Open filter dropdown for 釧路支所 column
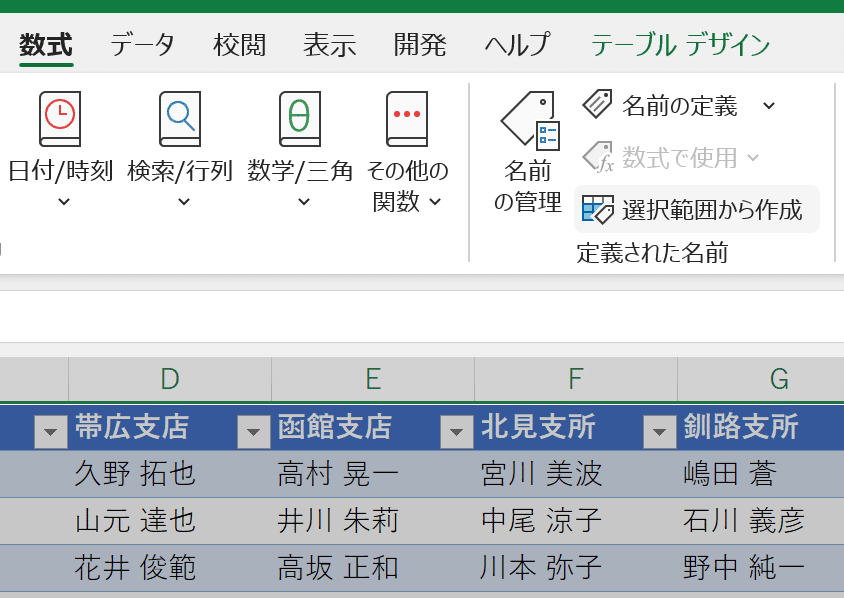The image size is (844, 598). (x=659, y=431)
